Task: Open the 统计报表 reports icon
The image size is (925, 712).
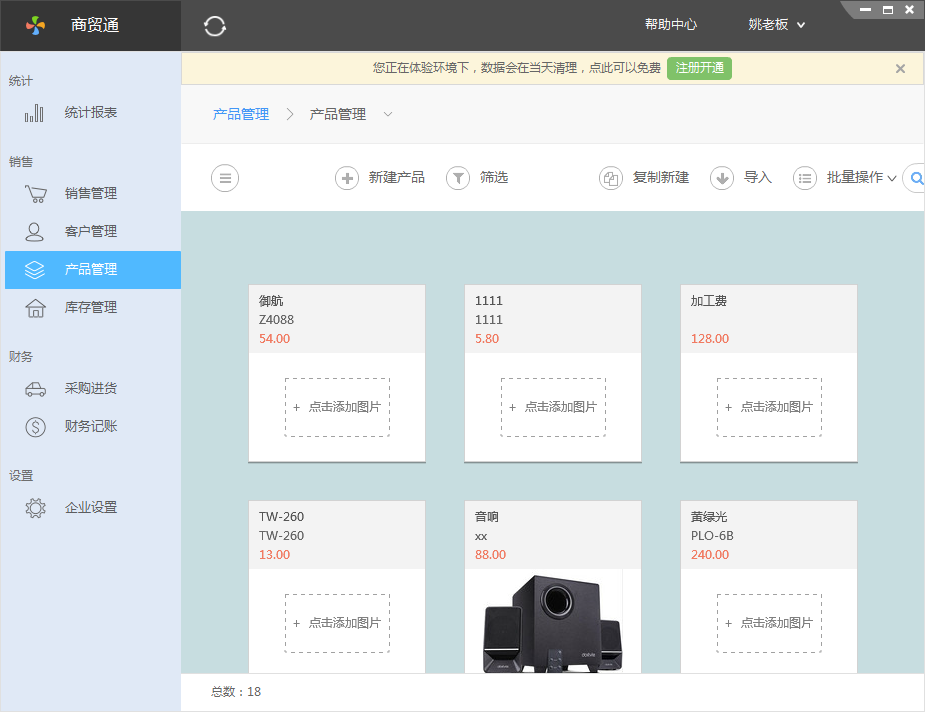Action: [35, 112]
